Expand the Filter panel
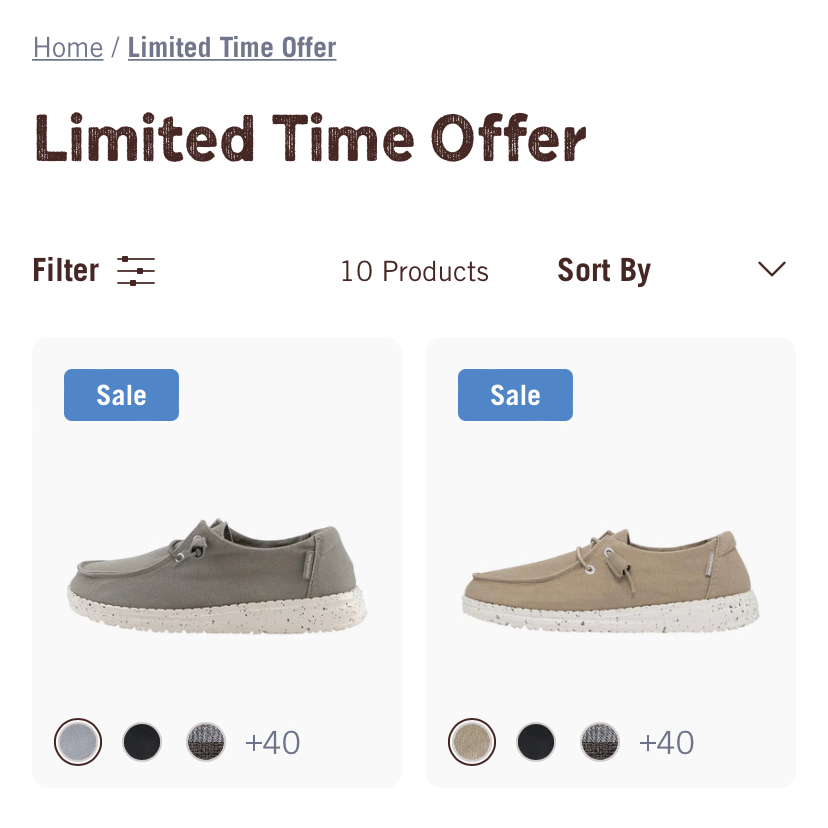Screen dimensions: 828x828 point(65,270)
